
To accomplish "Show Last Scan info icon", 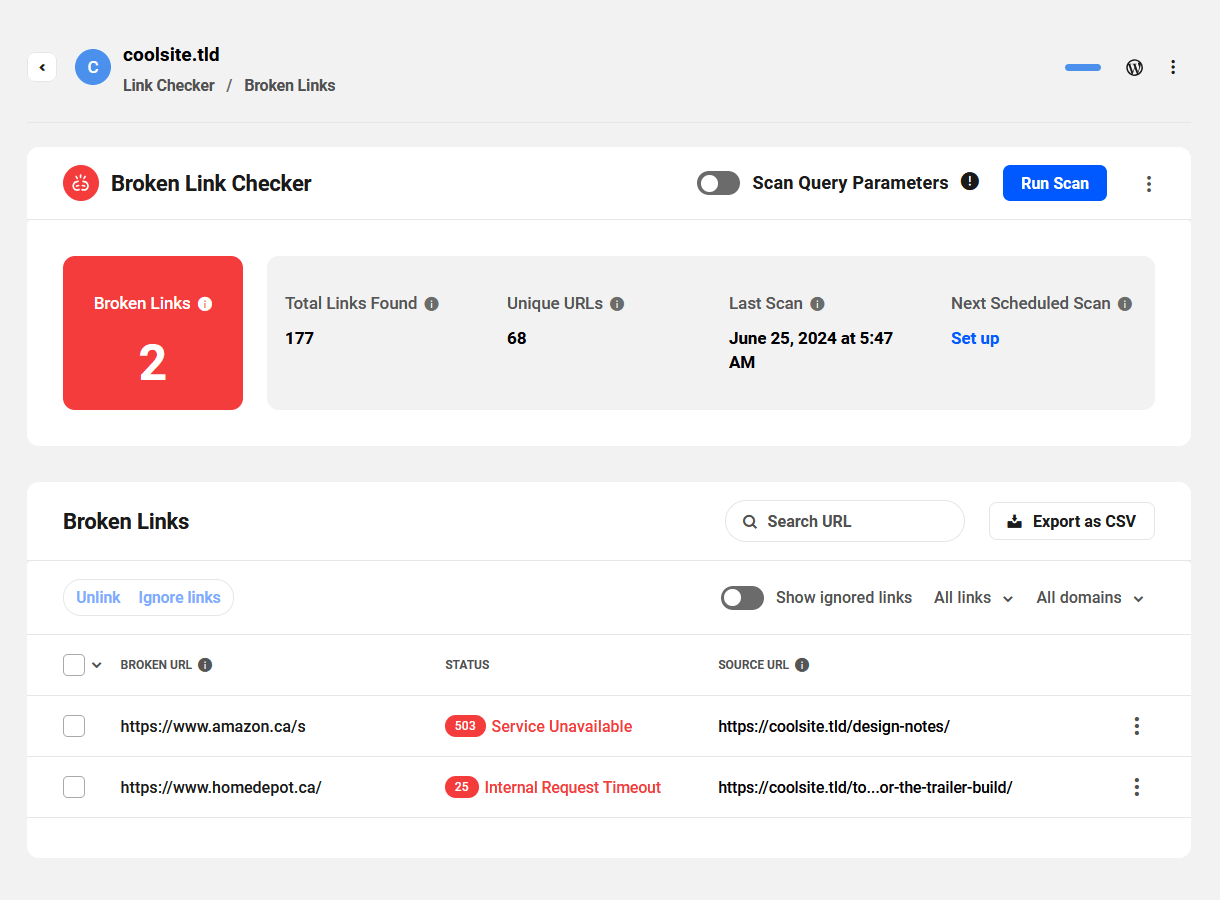I will point(817,304).
